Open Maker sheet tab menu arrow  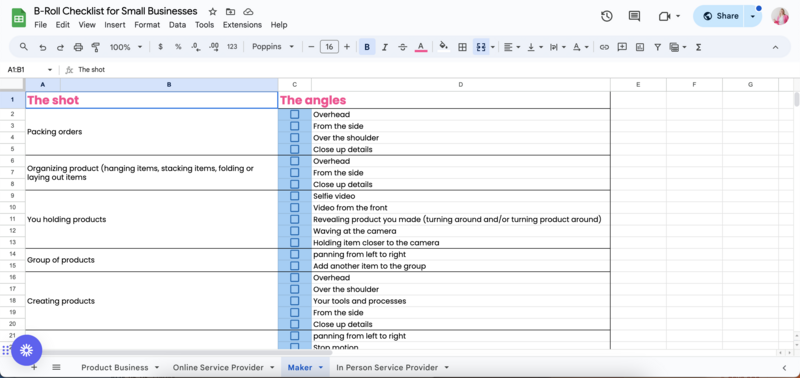point(321,367)
